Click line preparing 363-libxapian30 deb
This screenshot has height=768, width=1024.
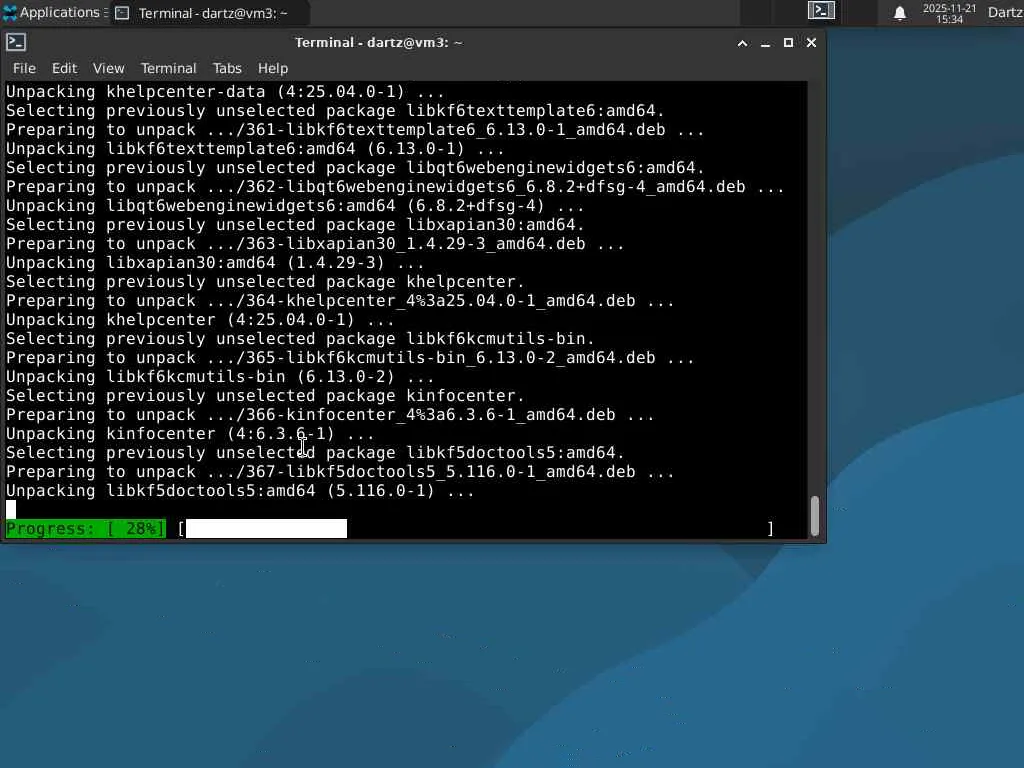tap(315, 243)
